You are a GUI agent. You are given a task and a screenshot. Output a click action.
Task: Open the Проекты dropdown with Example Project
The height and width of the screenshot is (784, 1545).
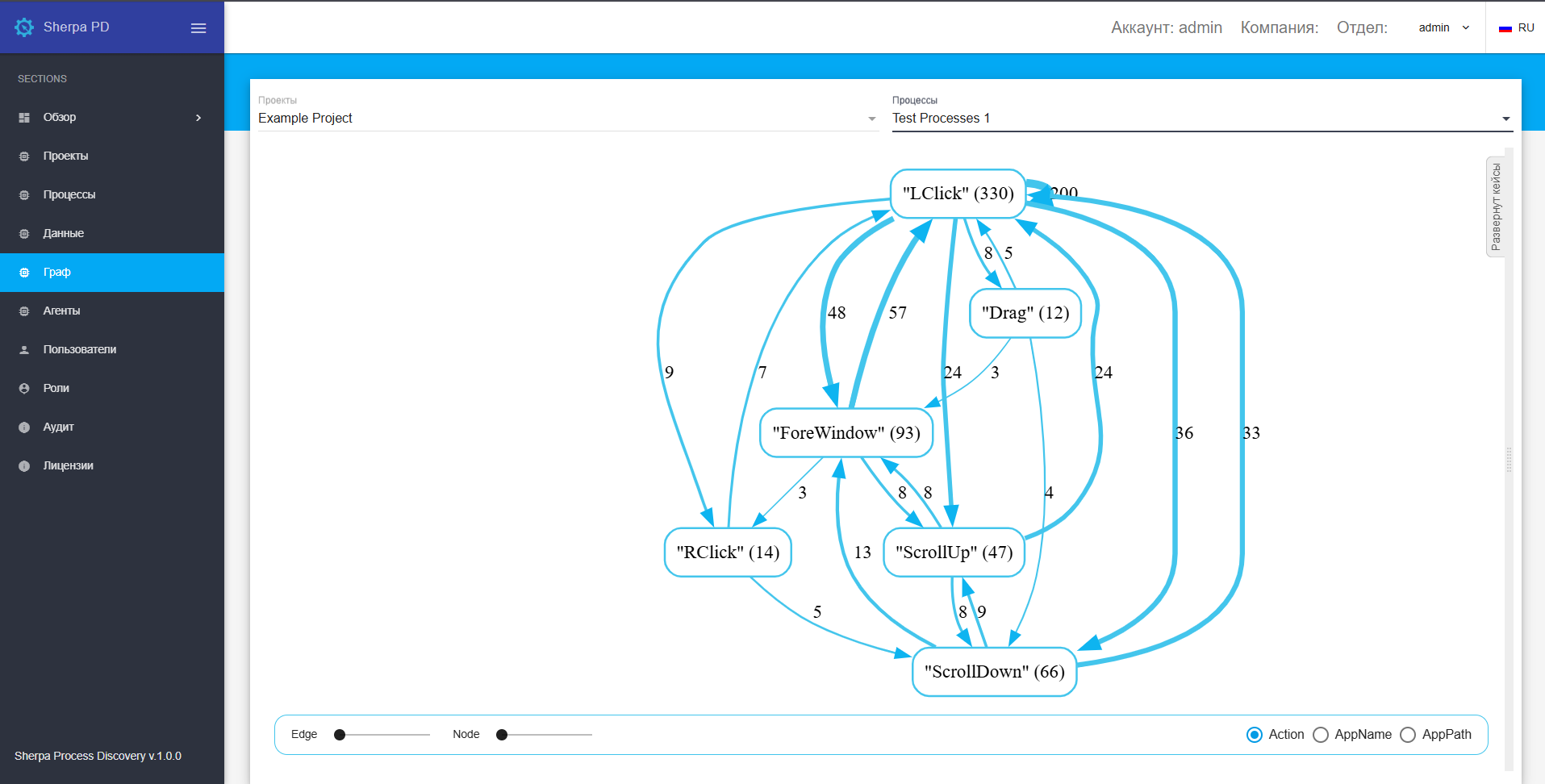(x=567, y=119)
